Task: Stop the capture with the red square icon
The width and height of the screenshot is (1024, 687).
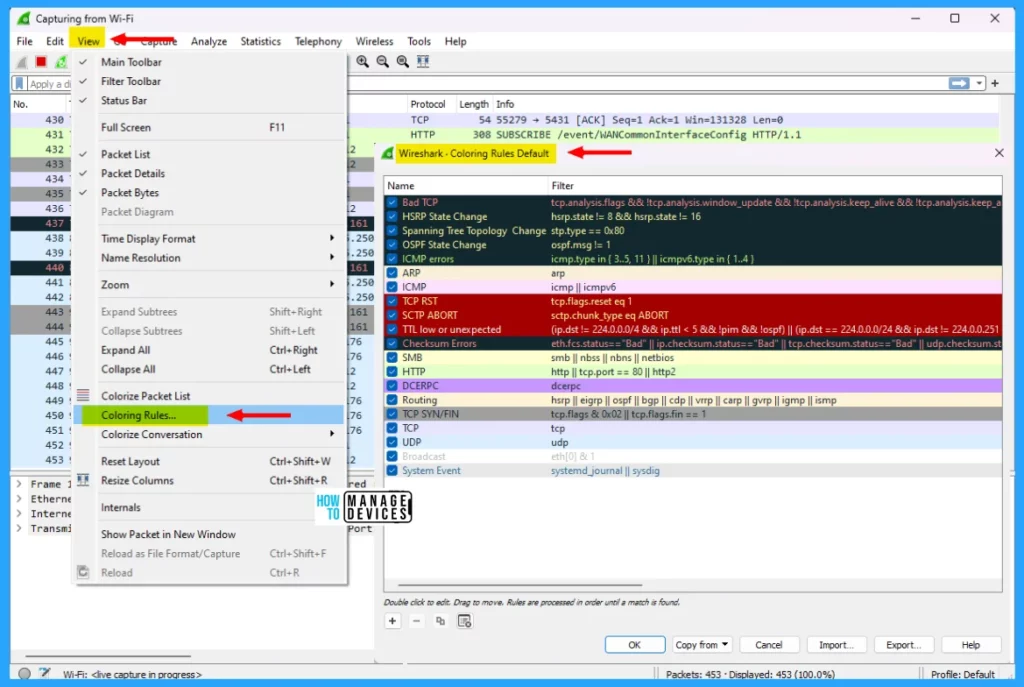Action: (40, 61)
